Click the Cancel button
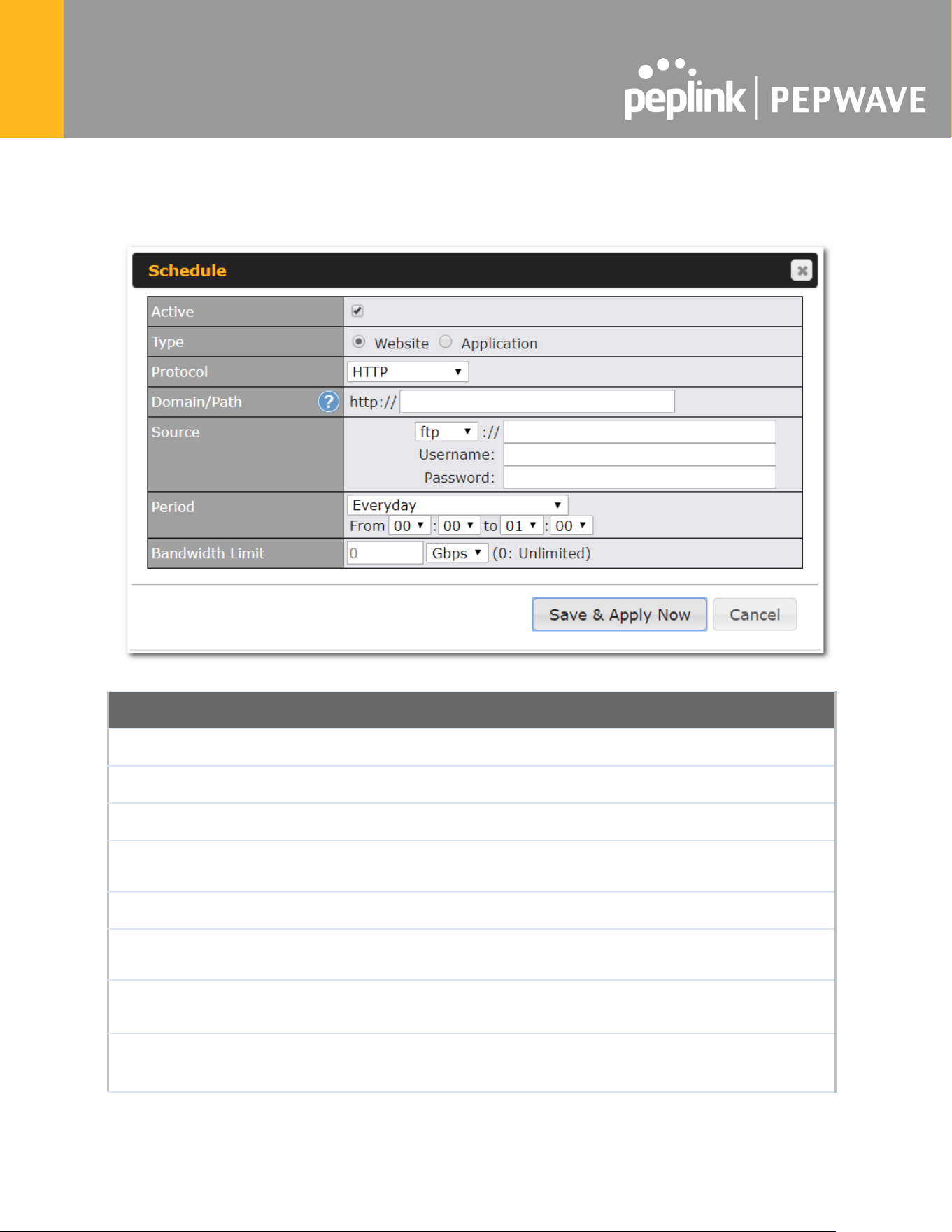This screenshot has height=1232, width=952. pos(755,614)
